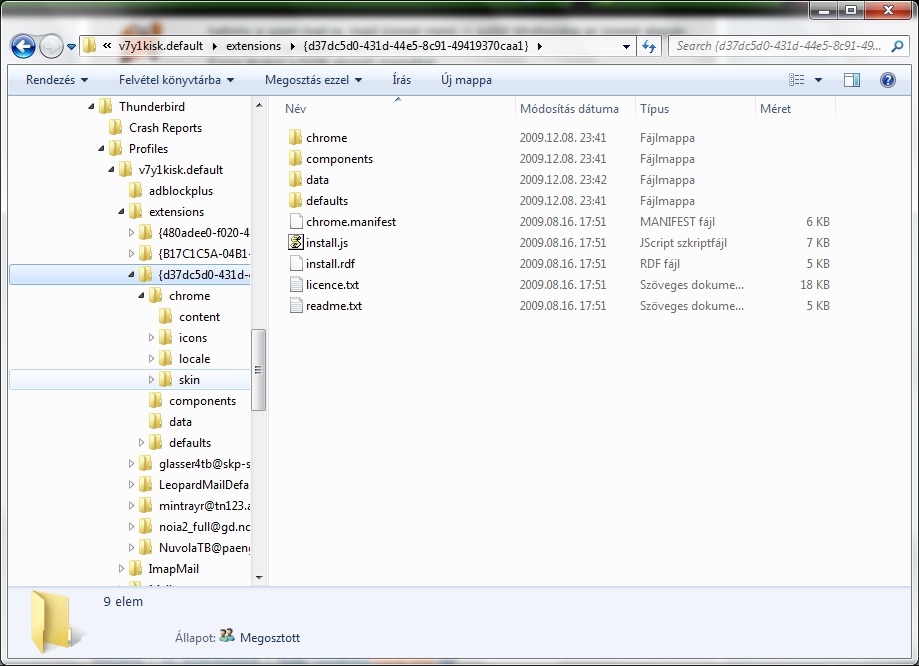Select the defaults folder icon in file list
Viewport: 919px width, 666px height.
tap(295, 201)
